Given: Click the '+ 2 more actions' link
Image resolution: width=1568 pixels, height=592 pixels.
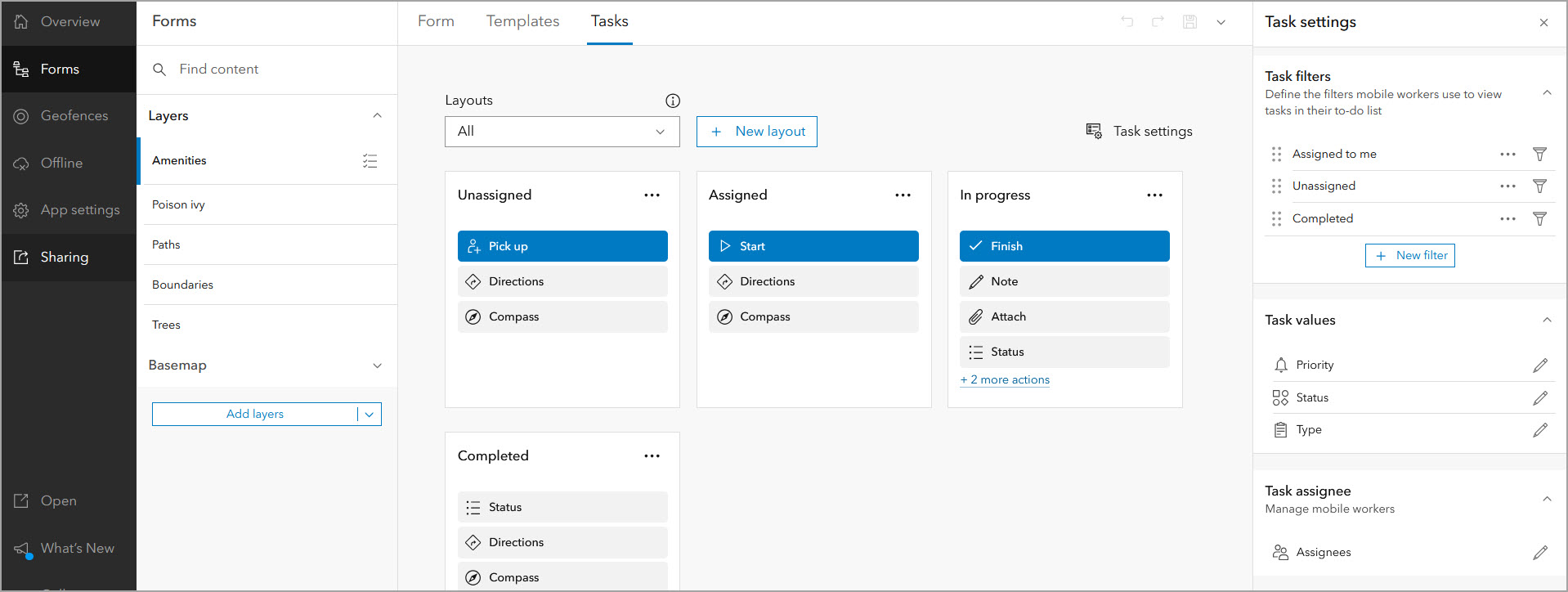Looking at the screenshot, I should 1005,380.
